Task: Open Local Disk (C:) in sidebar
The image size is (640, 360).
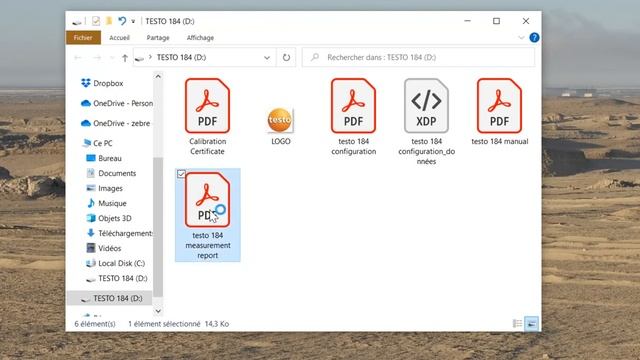Action: 116,264
